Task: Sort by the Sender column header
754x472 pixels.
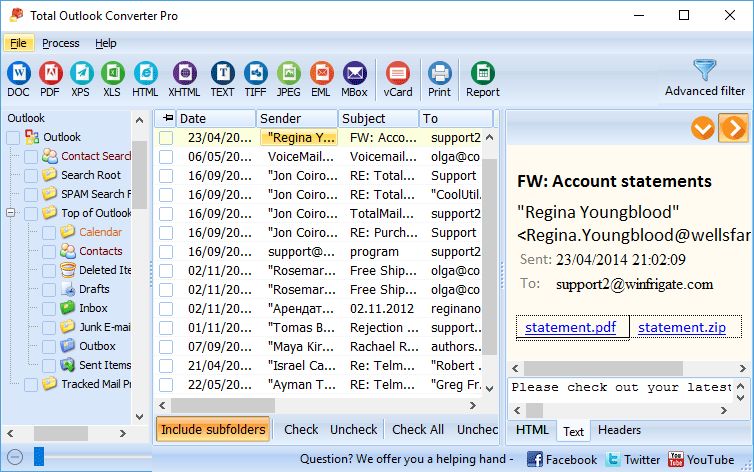Action: 297,118
